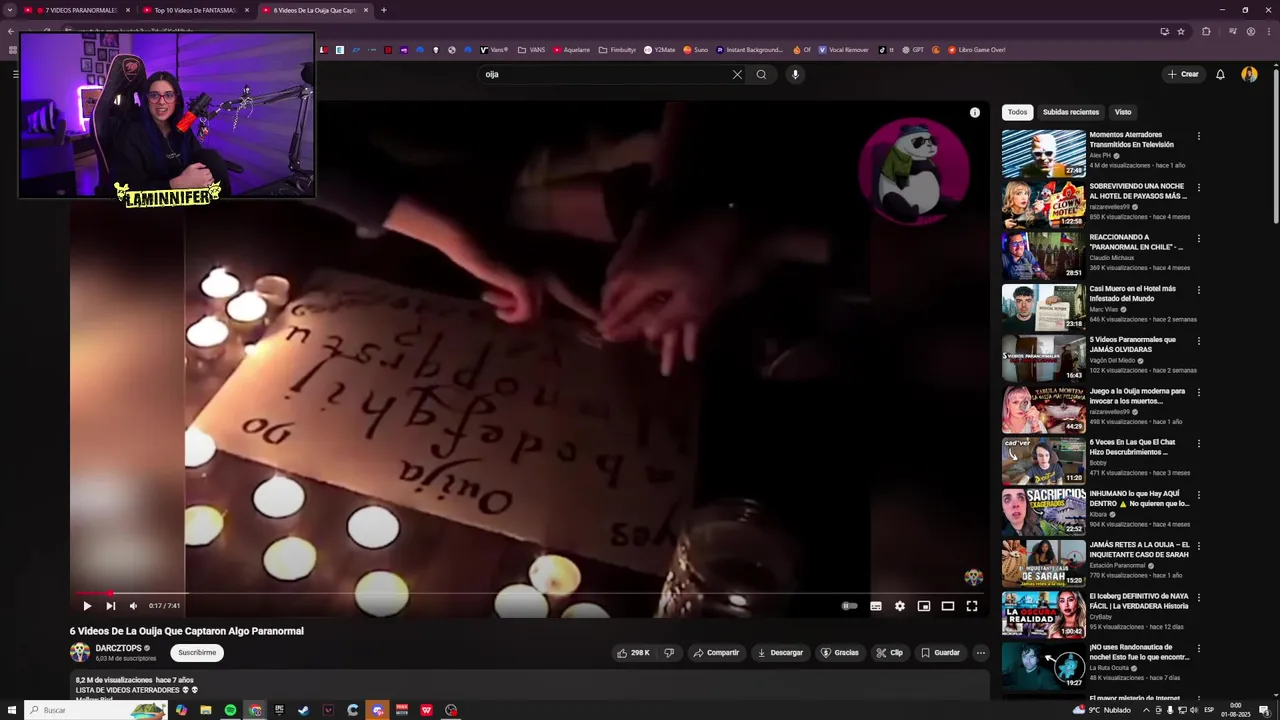Click the Crear button
The width and height of the screenshot is (1280, 720).
pyautogui.click(x=1183, y=74)
